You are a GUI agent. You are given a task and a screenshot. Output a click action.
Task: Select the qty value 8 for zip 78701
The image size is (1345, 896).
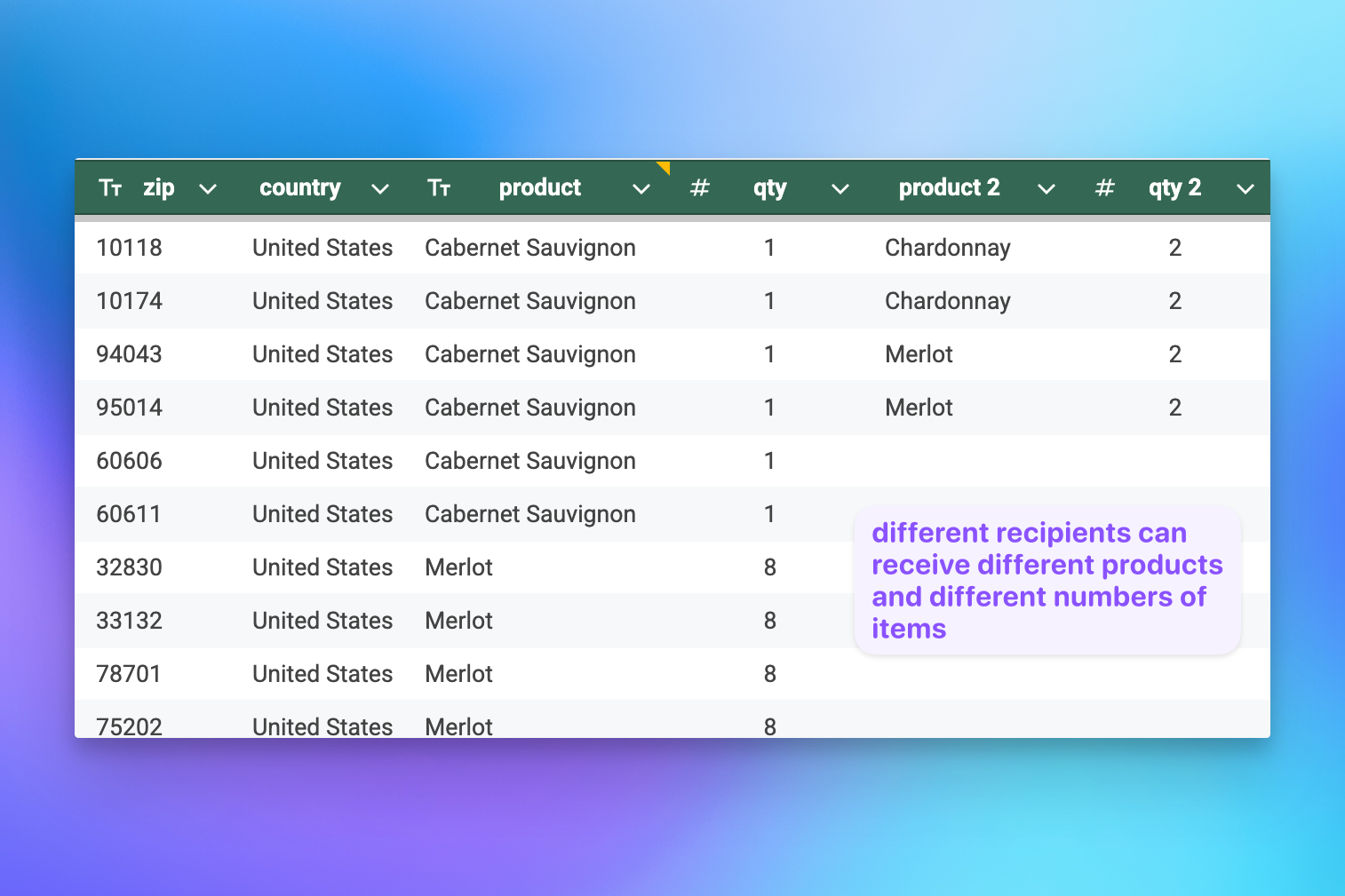(769, 674)
